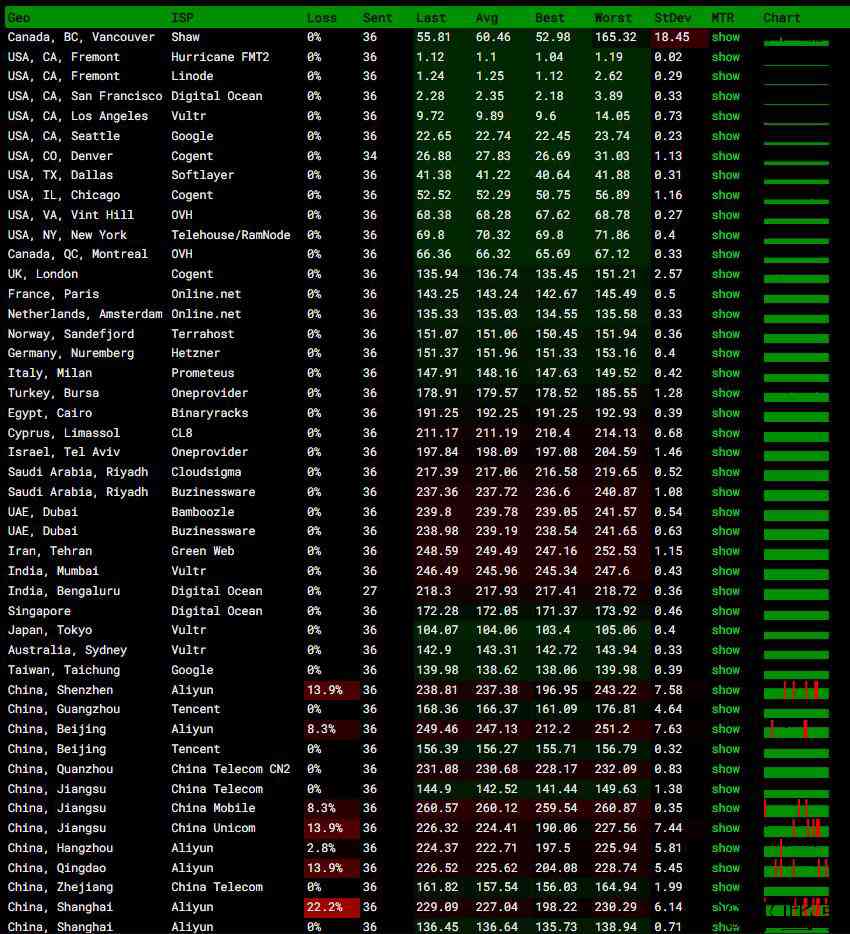850x934 pixels.
Task: Select the Telehouse/RamNode ISP text
Action: pos(231,235)
